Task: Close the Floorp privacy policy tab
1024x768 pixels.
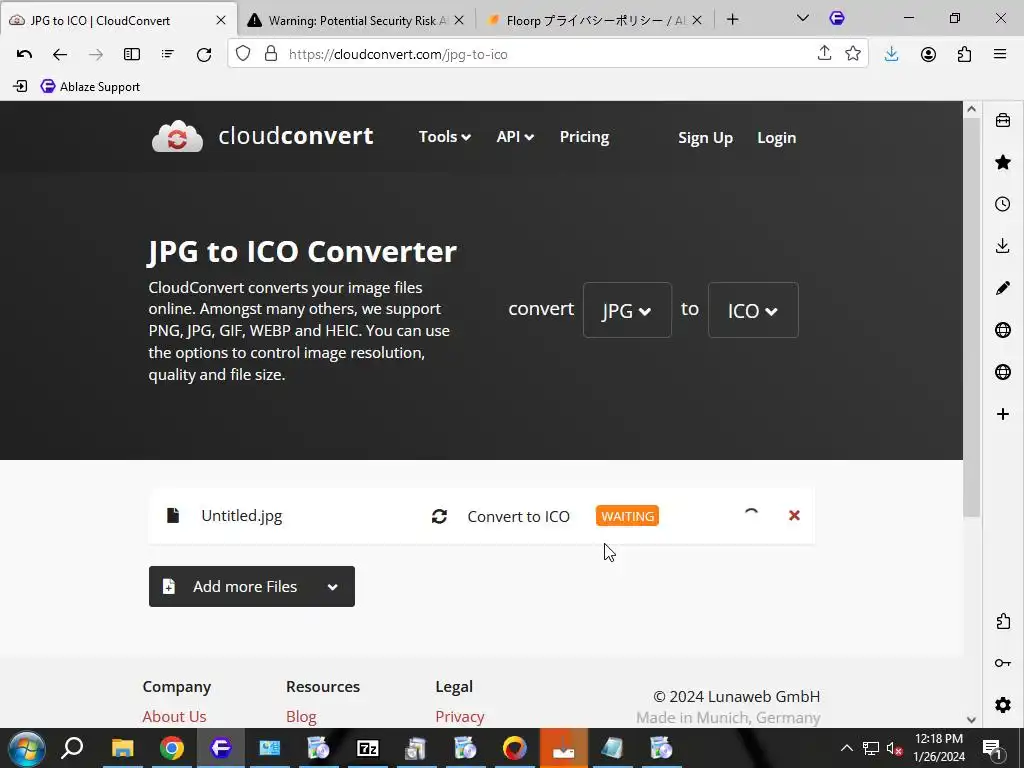Action: 697,20
